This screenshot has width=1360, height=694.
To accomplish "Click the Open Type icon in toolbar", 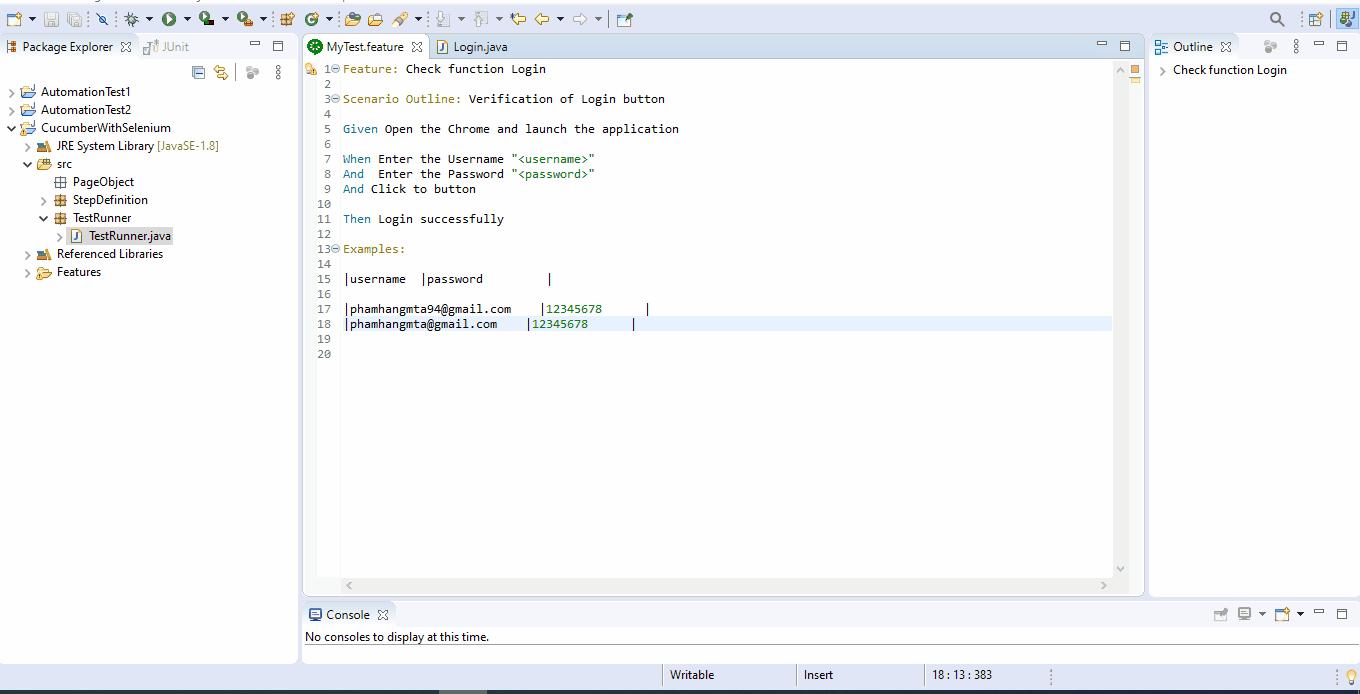I will [x=352, y=19].
